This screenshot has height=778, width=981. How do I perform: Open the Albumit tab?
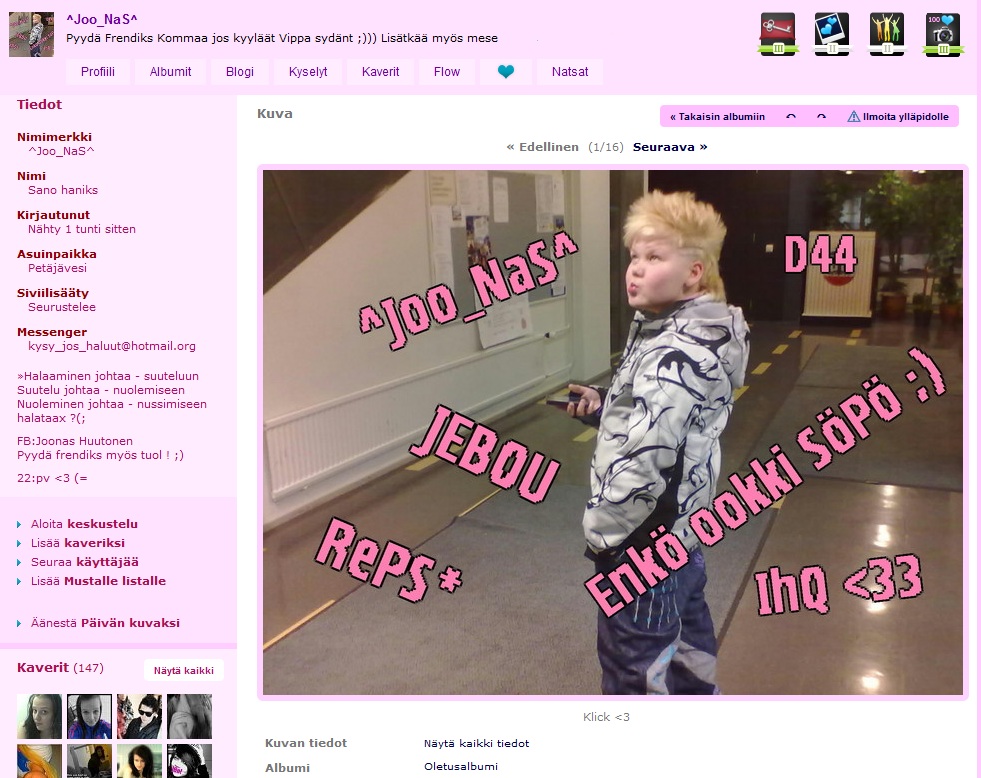[170, 71]
